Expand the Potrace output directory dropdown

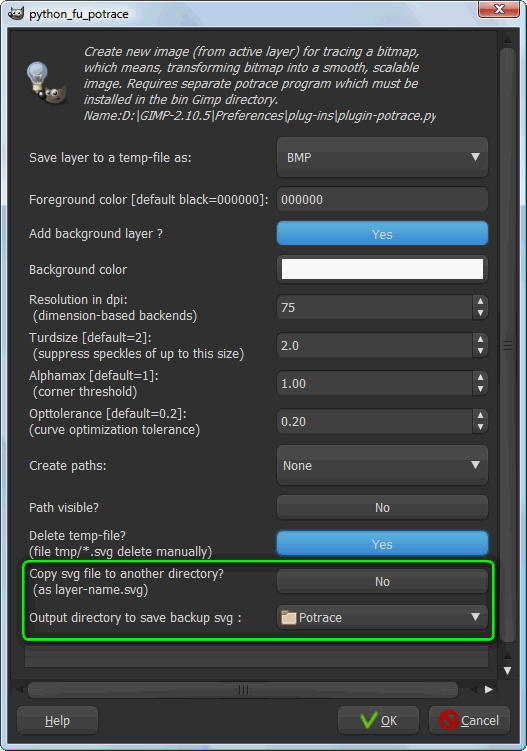coord(382,617)
